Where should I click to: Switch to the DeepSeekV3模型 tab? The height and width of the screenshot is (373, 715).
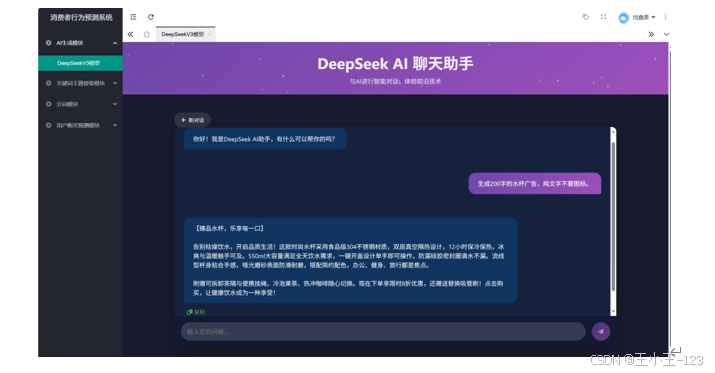click(x=182, y=34)
